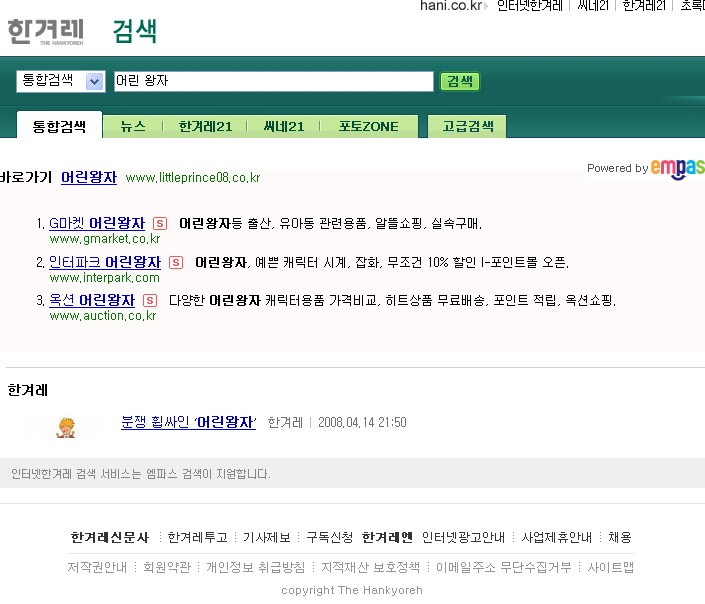Expand the 통합검색 search type dropdown

(x=61, y=81)
